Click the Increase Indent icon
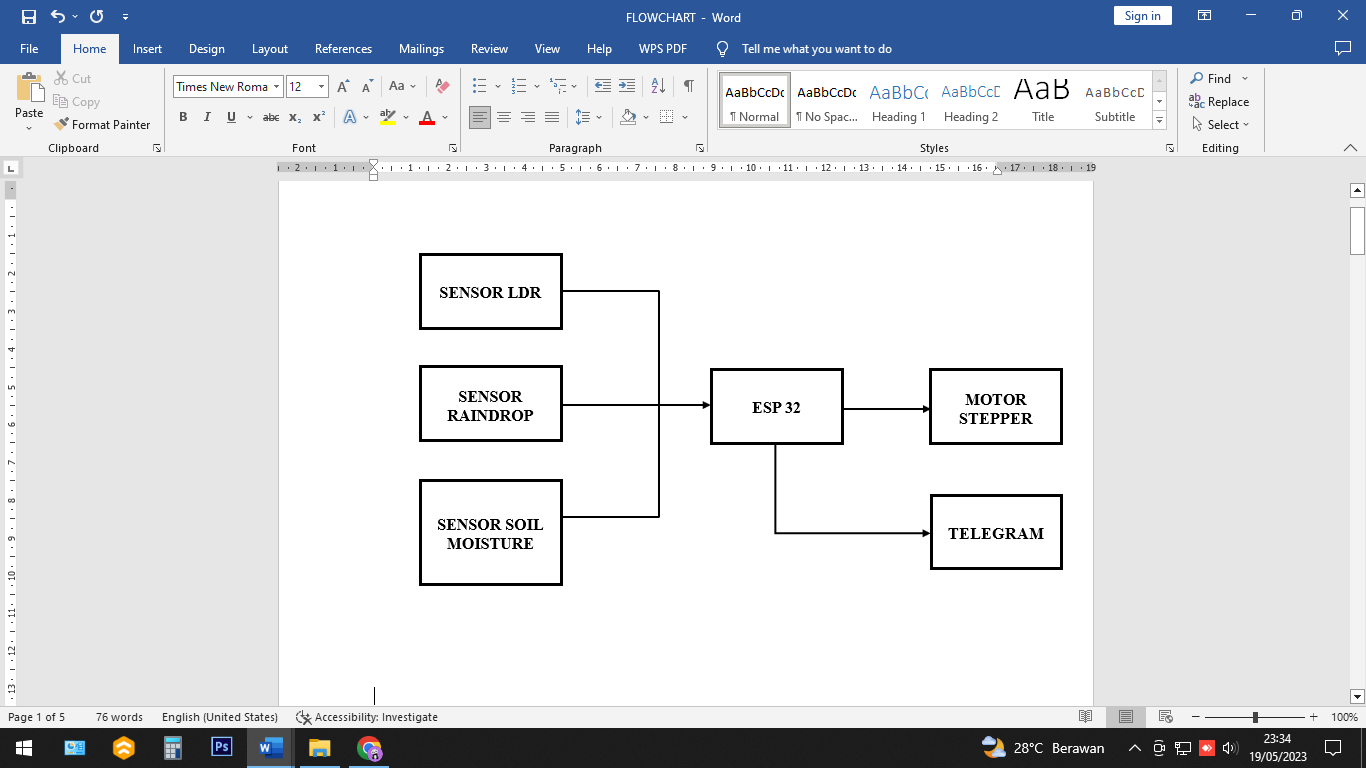The height and width of the screenshot is (768, 1366). pyautogui.click(x=627, y=86)
